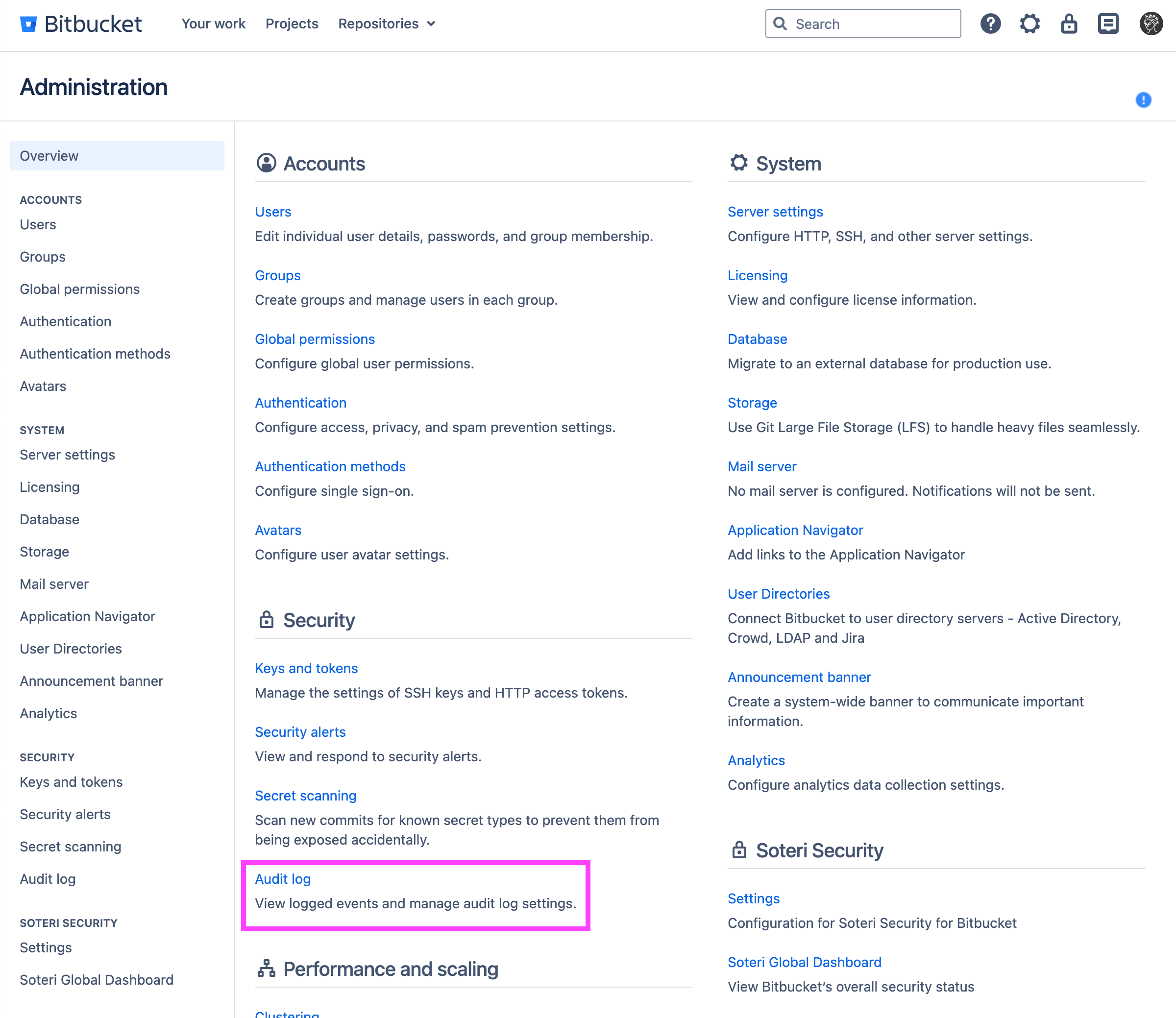Select Global permissions in left sidebar

pyautogui.click(x=79, y=289)
